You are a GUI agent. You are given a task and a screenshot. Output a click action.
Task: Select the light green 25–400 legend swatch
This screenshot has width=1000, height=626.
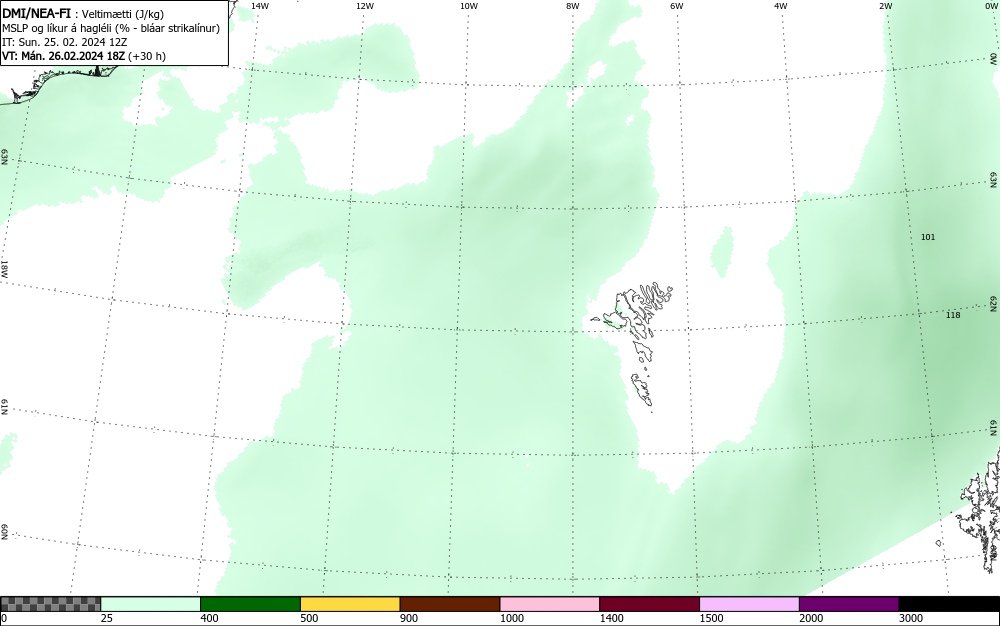point(151,604)
